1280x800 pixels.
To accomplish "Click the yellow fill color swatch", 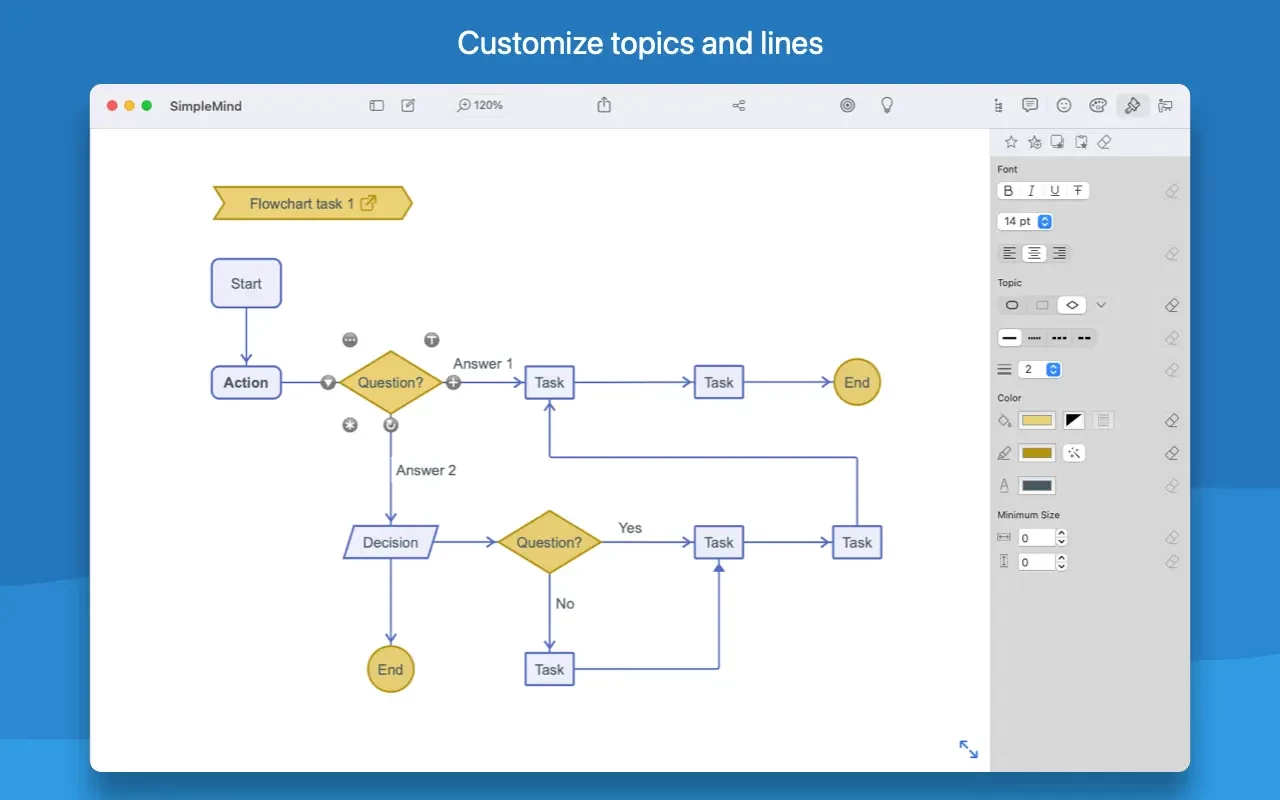I will pyautogui.click(x=1036, y=421).
